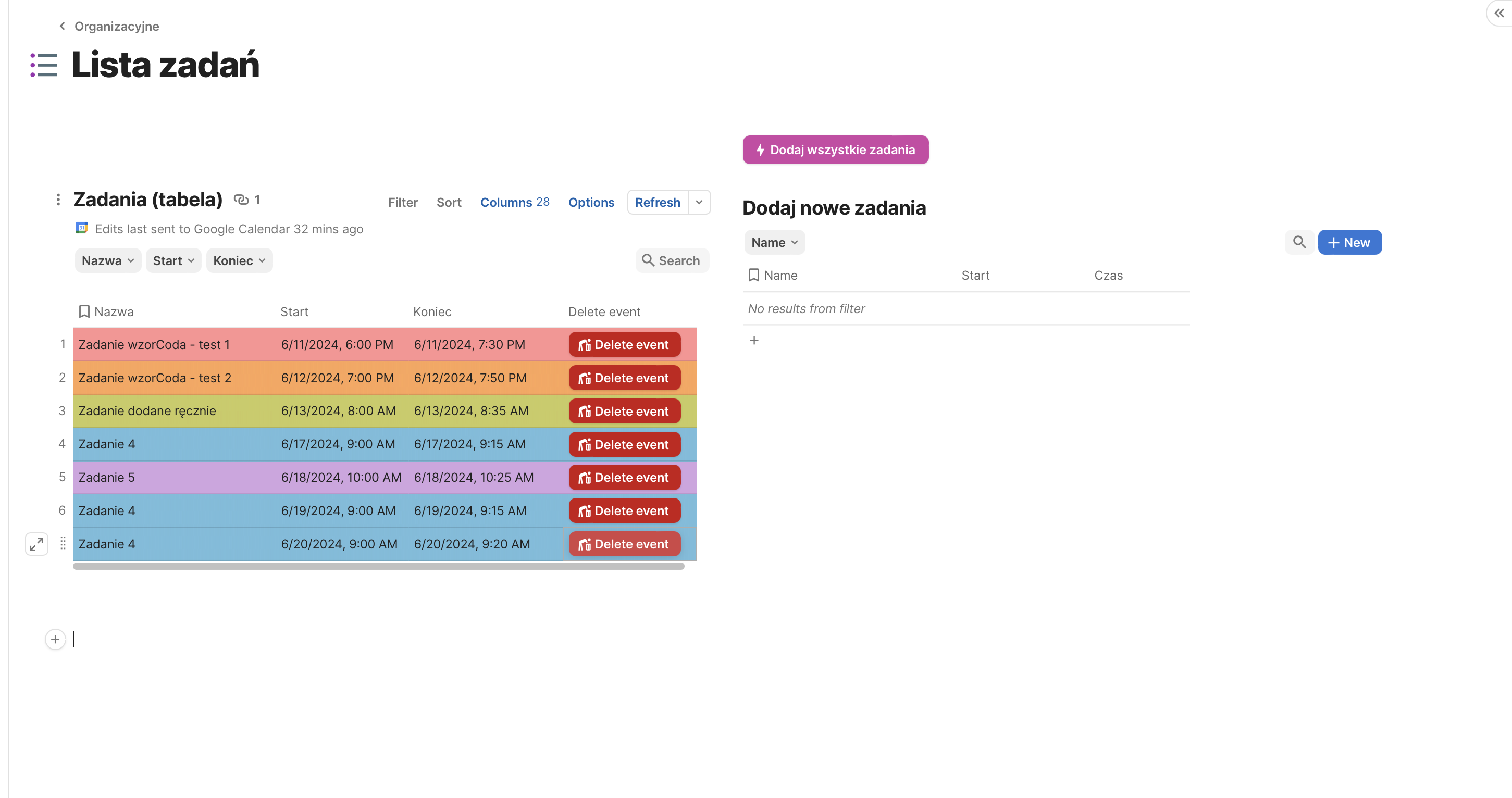Open the Refresh options dropdown arrow
The image size is (1512, 798).
tap(699, 203)
